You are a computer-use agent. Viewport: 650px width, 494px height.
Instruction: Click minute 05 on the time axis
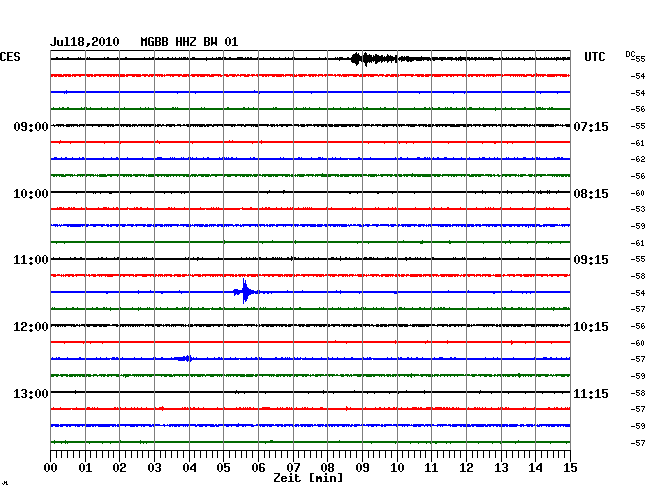pos(223,467)
